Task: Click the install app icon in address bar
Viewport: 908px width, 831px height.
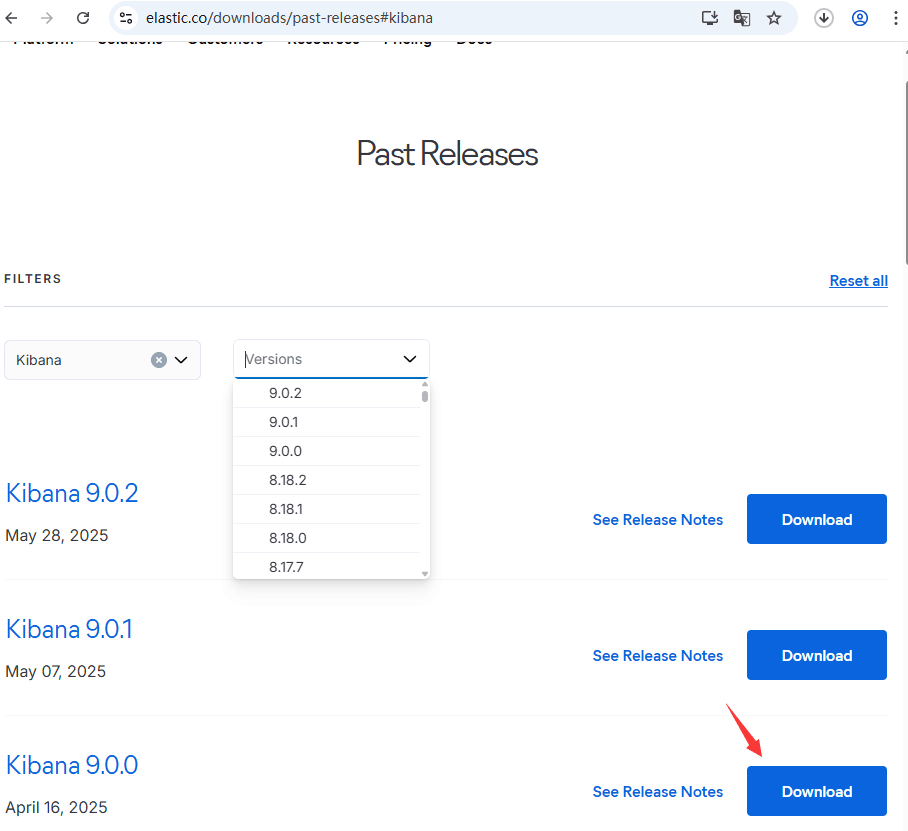Action: click(709, 18)
